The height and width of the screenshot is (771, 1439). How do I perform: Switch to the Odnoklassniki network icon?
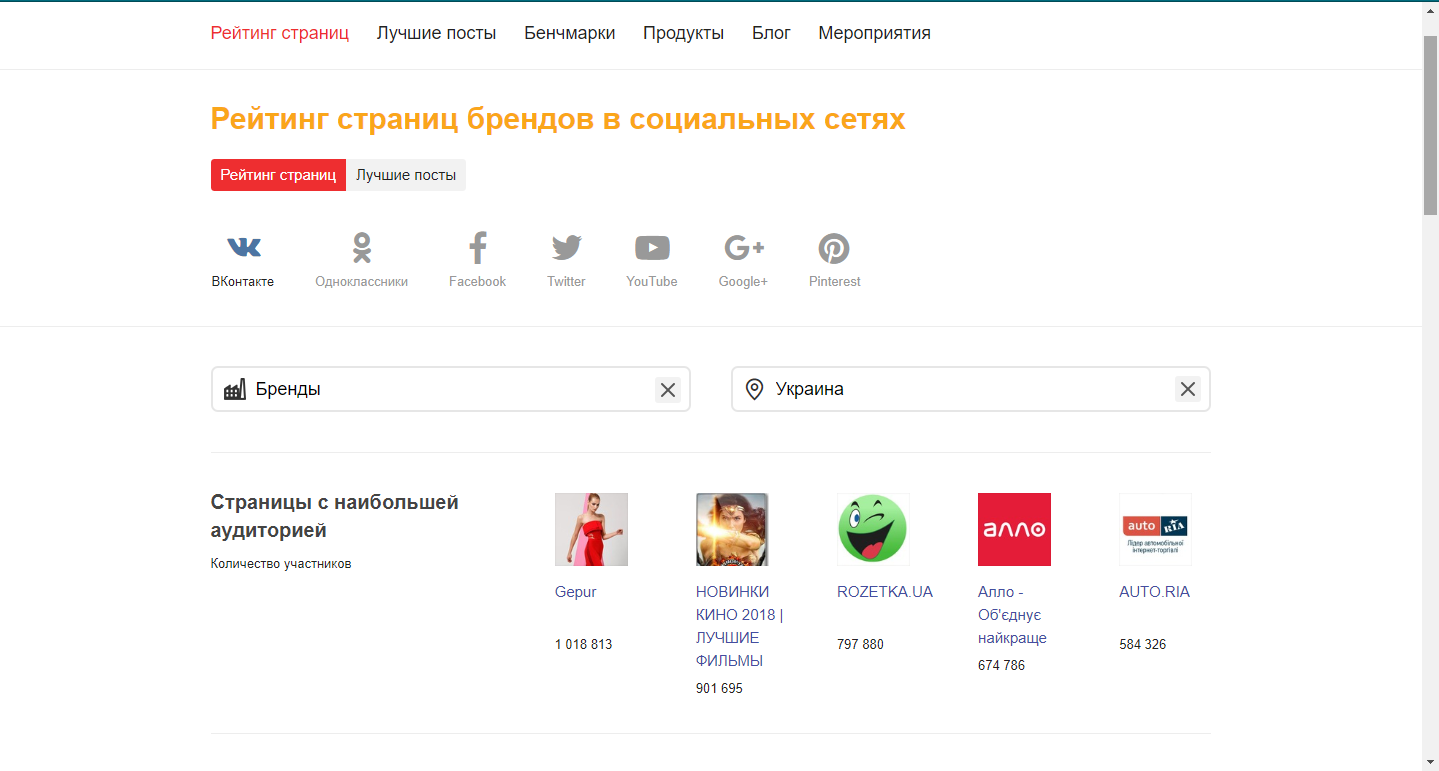(x=361, y=248)
